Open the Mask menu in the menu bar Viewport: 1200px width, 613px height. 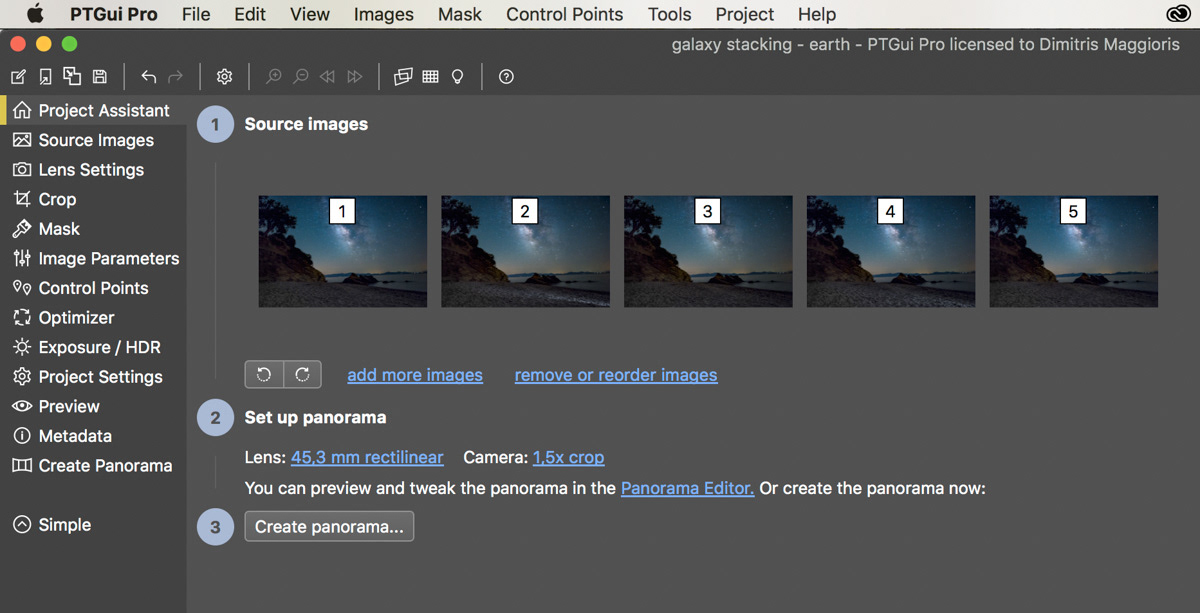[460, 14]
